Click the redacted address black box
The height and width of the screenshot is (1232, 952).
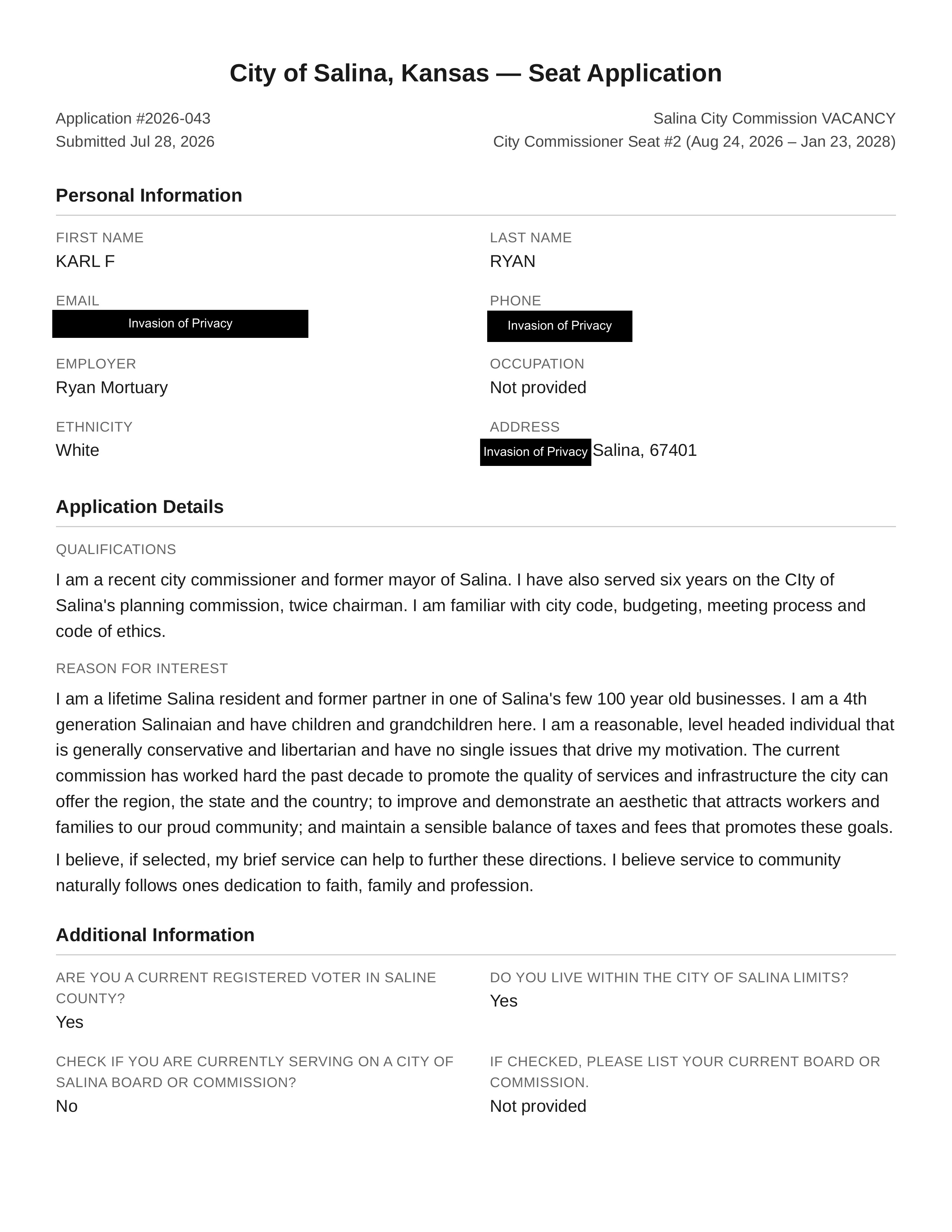coord(535,452)
